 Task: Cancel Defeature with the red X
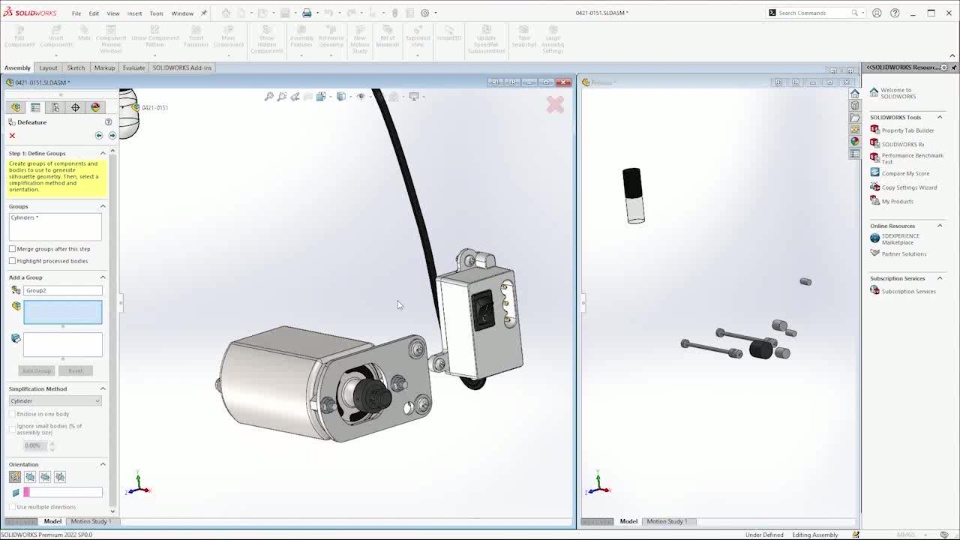(12, 135)
